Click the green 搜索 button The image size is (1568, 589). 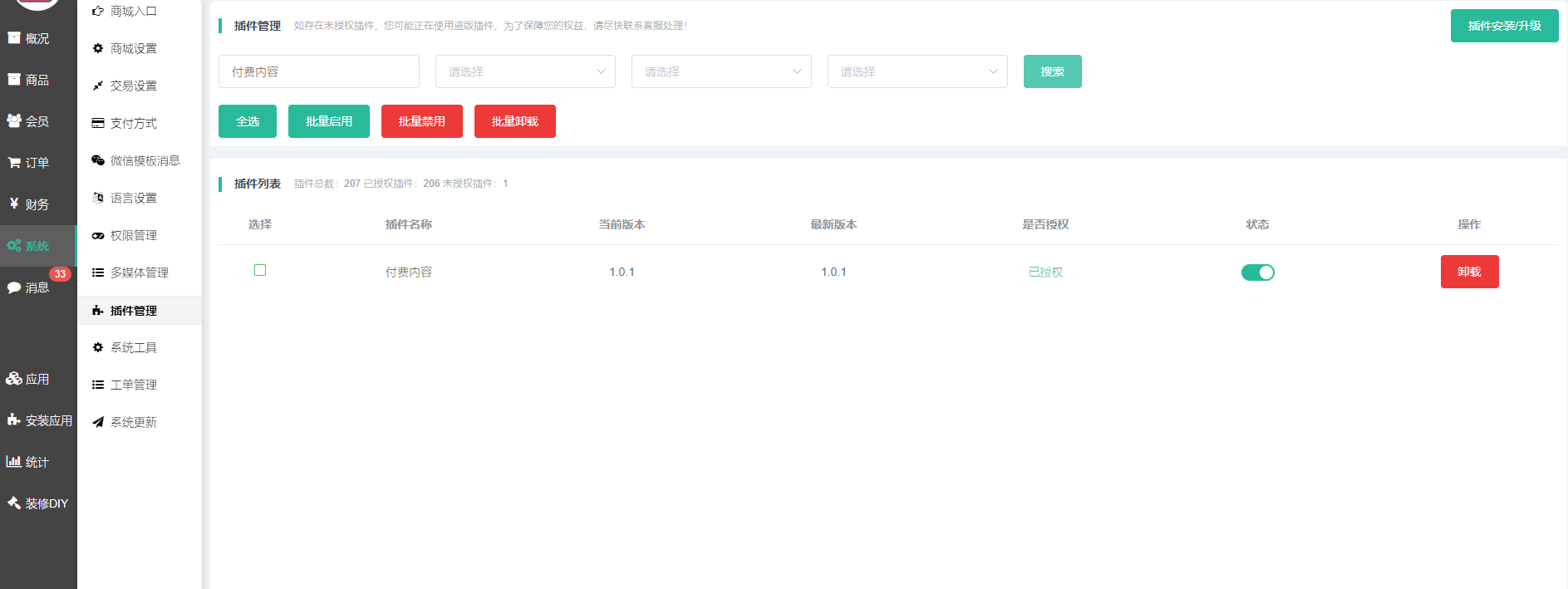1052,71
